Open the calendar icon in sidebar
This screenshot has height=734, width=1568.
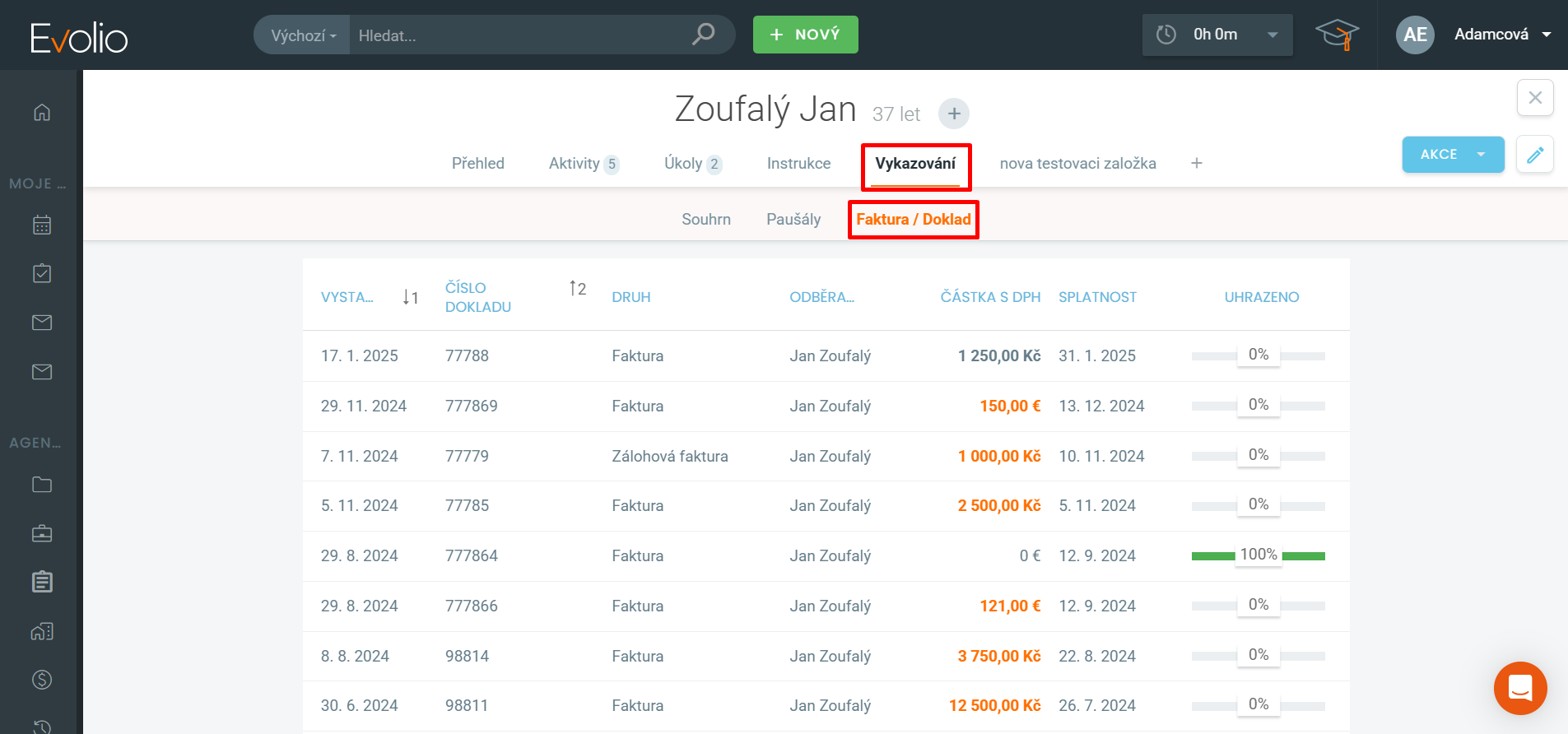point(42,225)
